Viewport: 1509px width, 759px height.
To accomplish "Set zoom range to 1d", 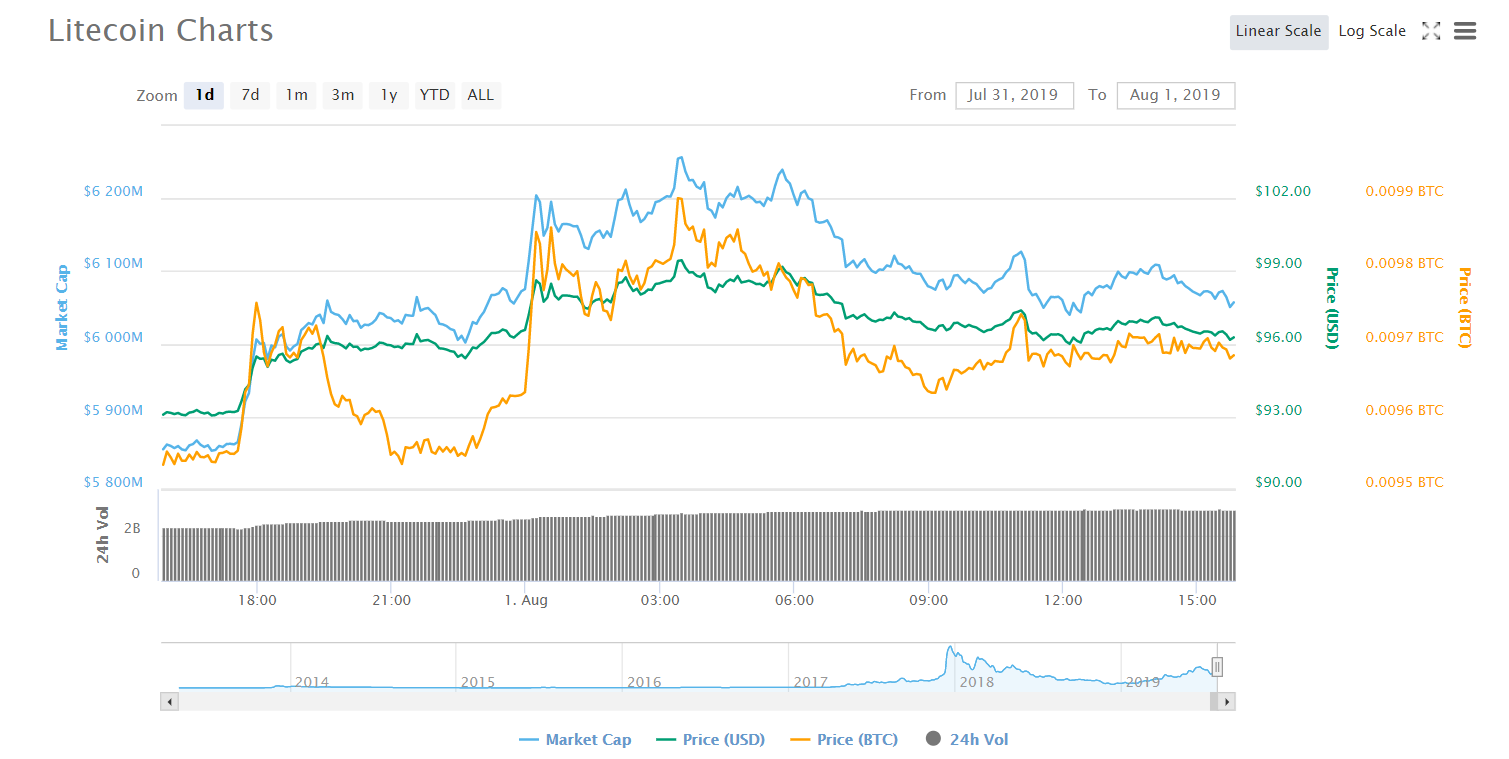I will coord(204,95).
